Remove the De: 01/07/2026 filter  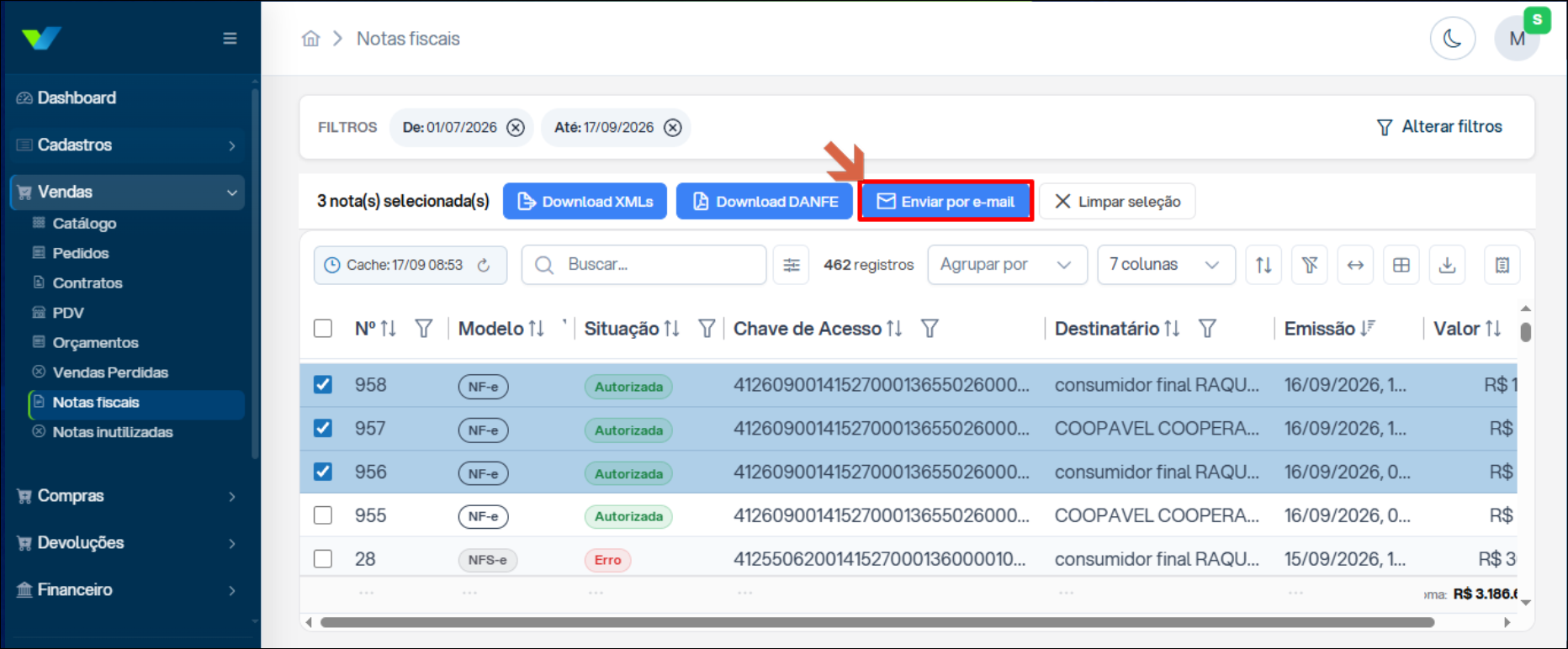516,128
